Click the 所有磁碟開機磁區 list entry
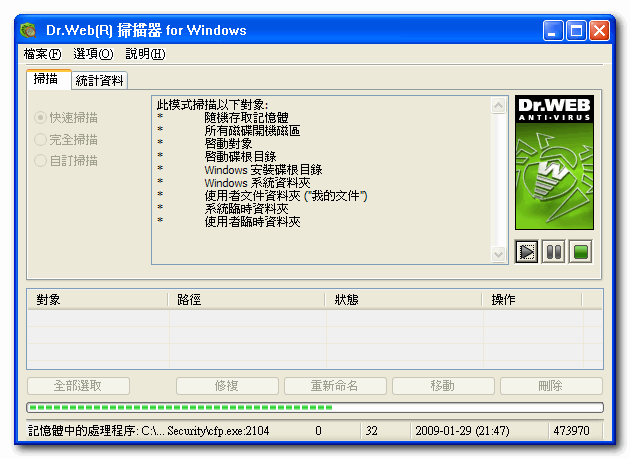This screenshot has height=459, width=630. [x=252, y=131]
